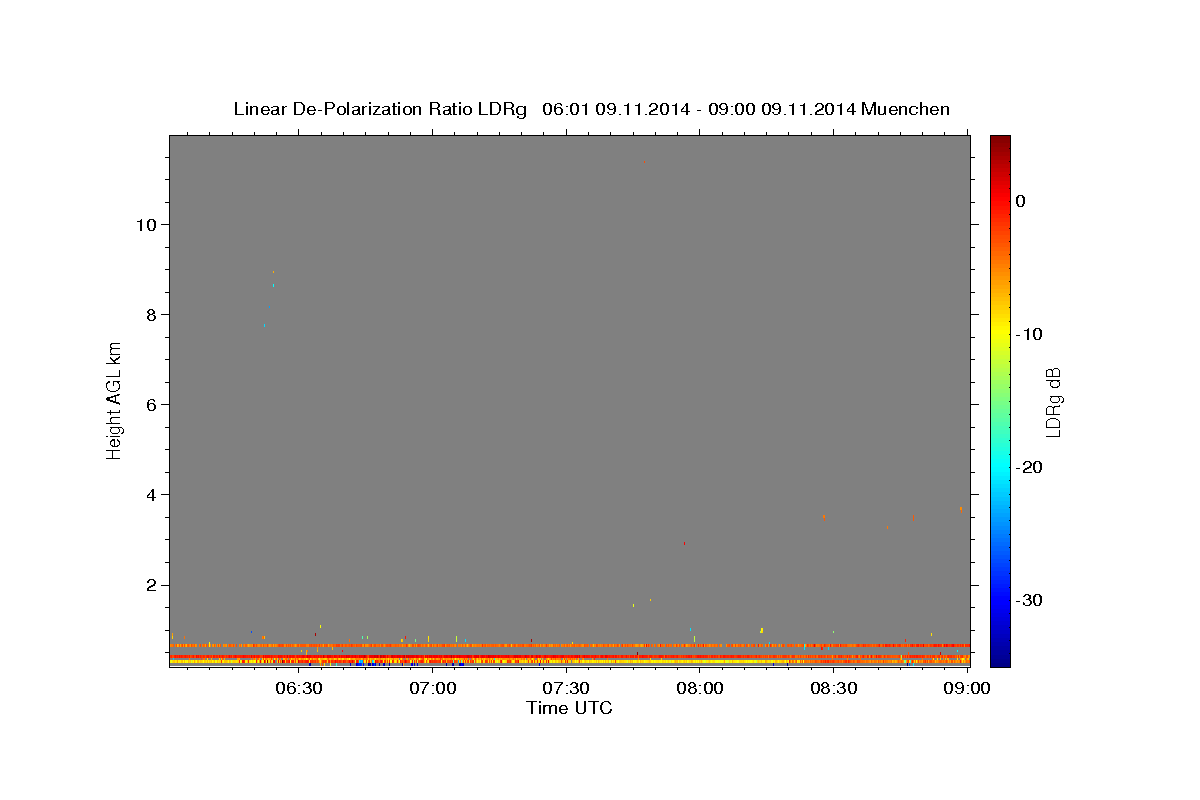The height and width of the screenshot is (800, 1200).
Task: Click the 08:30 time tick label
Action: 832,689
